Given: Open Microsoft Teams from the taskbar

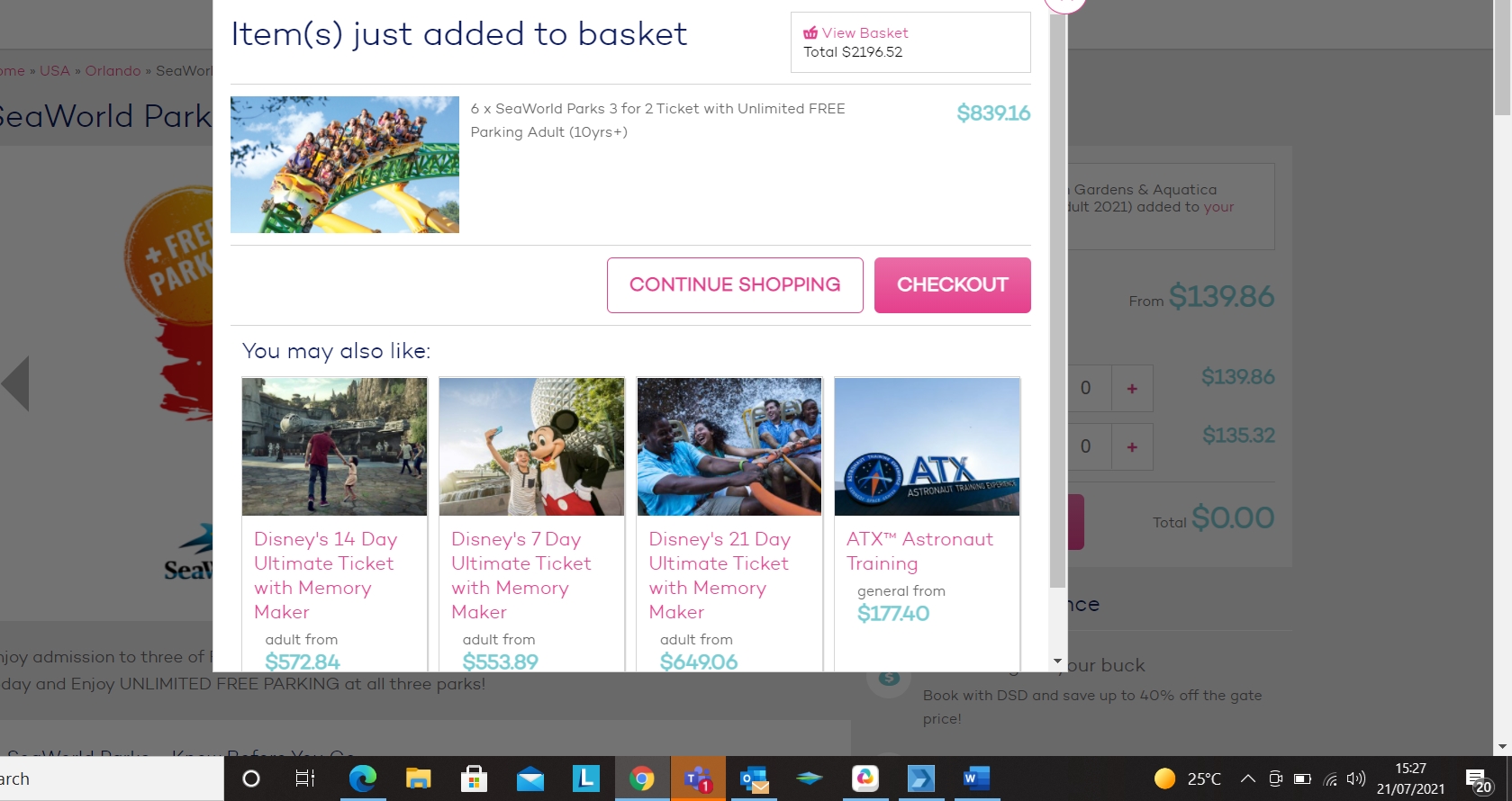Looking at the screenshot, I should [x=698, y=778].
